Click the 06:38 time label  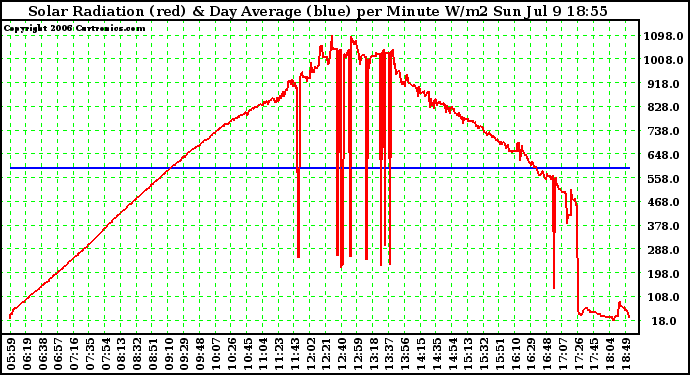coord(43,354)
